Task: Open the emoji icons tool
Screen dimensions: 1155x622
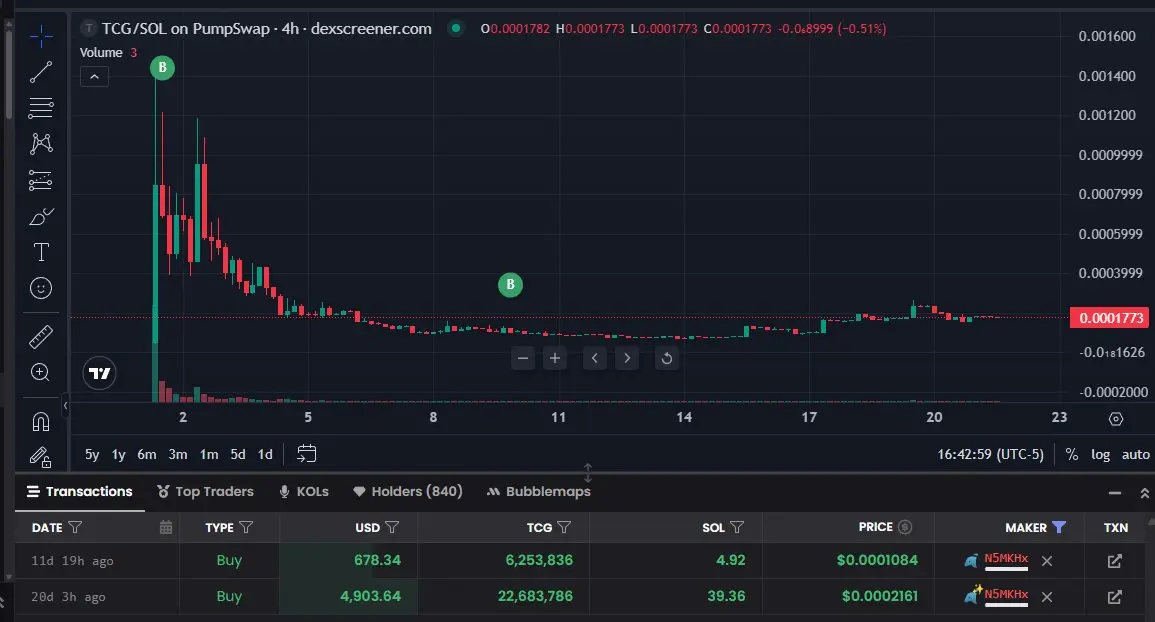Action: coord(41,288)
